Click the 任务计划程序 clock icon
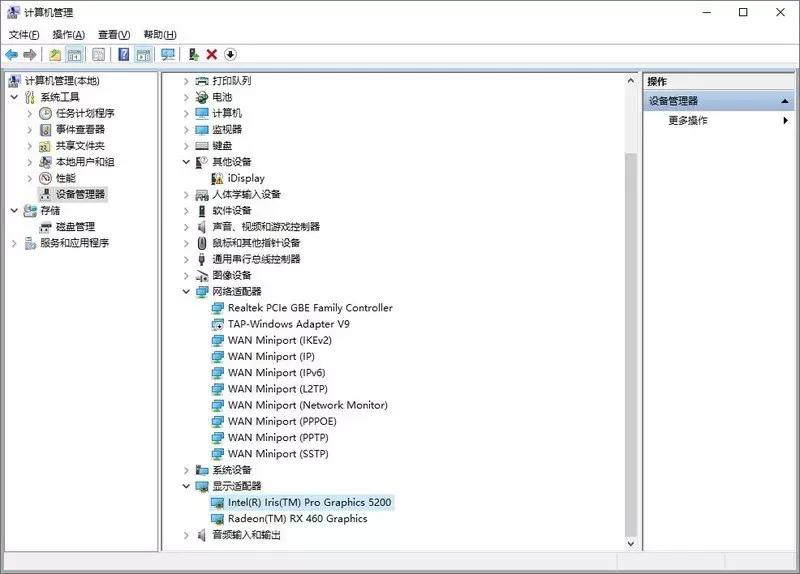Screen dimensions: 800x574 pyautogui.click(x=45, y=113)
